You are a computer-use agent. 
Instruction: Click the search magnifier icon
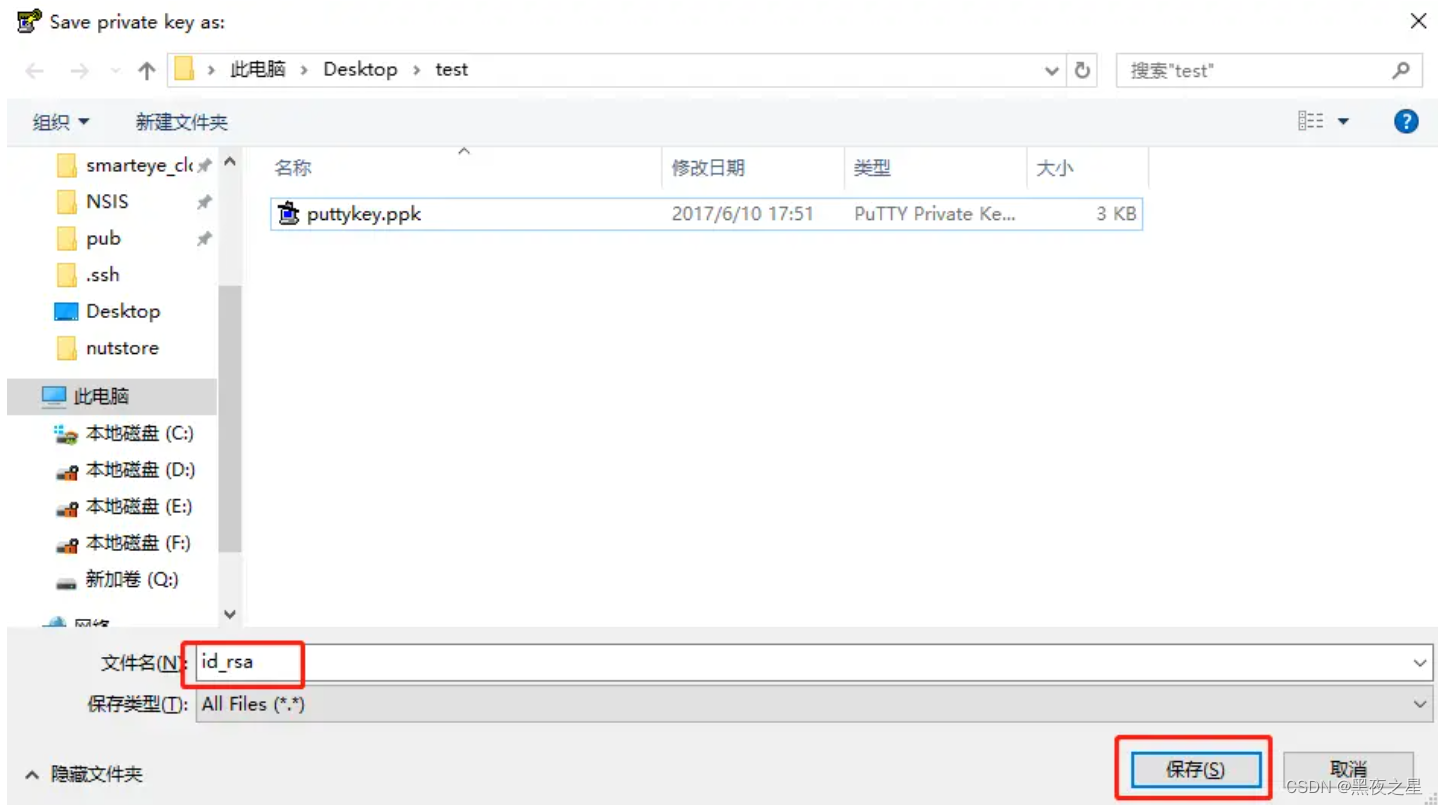coord(1401,70)
